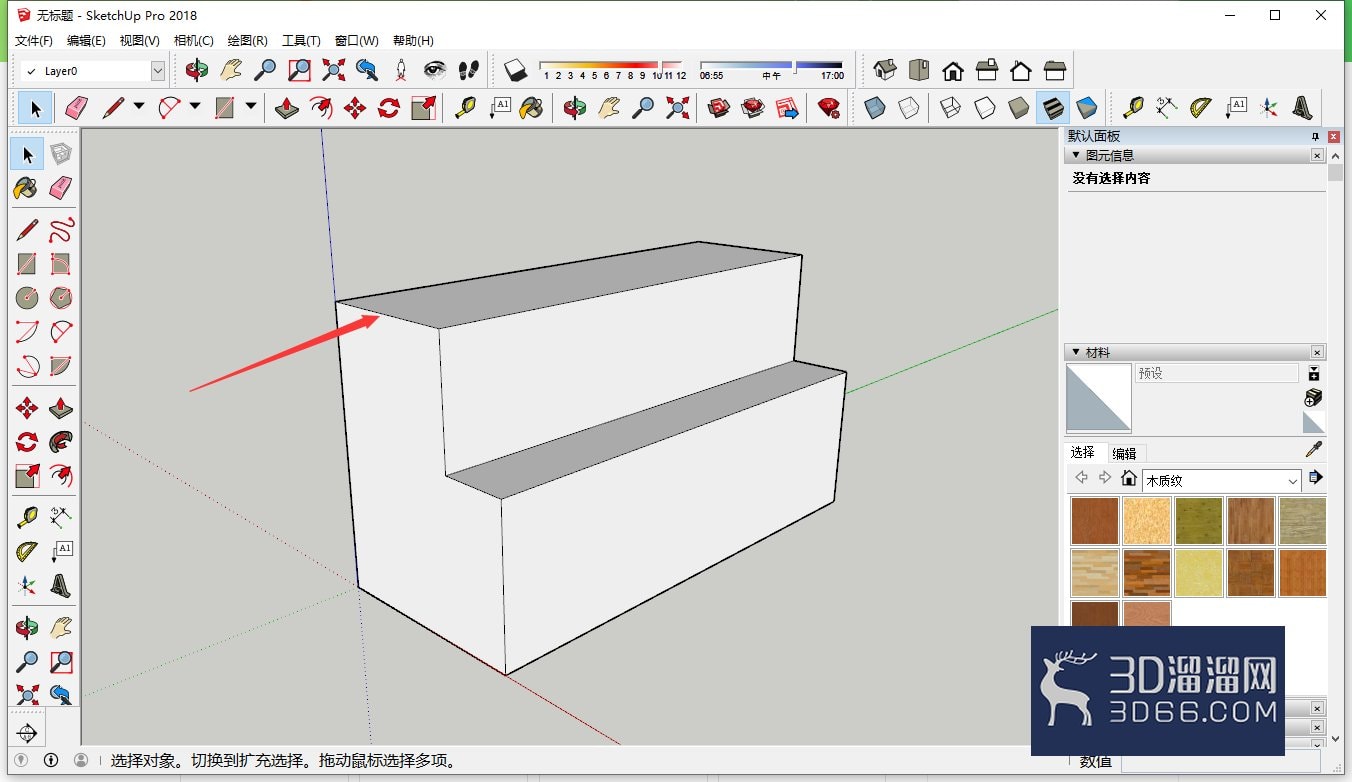Toggle Shaded With Textures face style
This screenshot has height=782, width=1352.
(x=1051, y=107)
